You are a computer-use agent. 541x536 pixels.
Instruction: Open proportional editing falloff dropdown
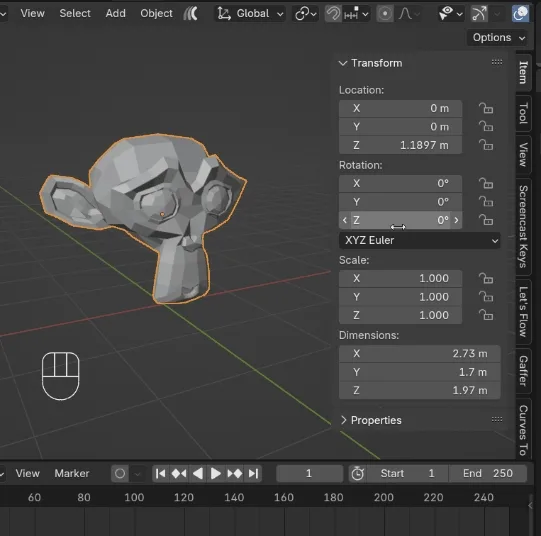coord(409,14)
